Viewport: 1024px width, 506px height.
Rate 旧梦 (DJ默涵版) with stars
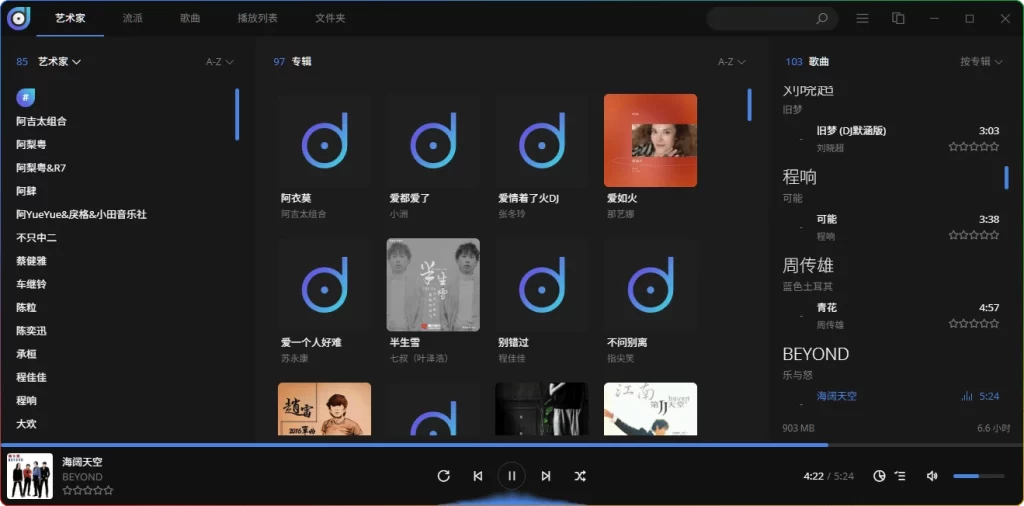(974, 147)
